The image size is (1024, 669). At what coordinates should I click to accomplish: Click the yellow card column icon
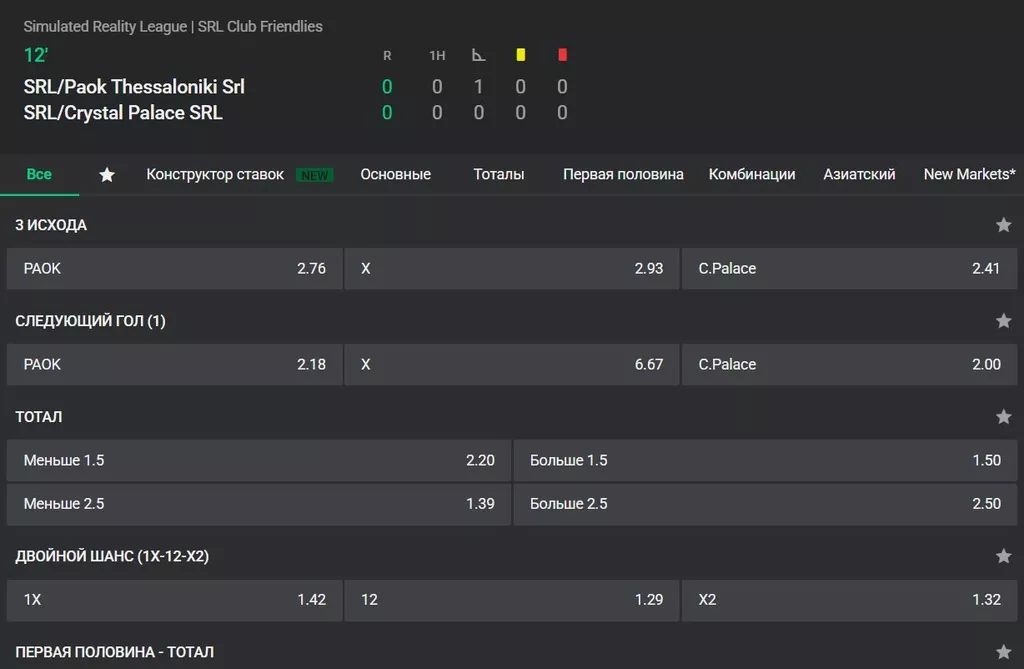[520, 55]
